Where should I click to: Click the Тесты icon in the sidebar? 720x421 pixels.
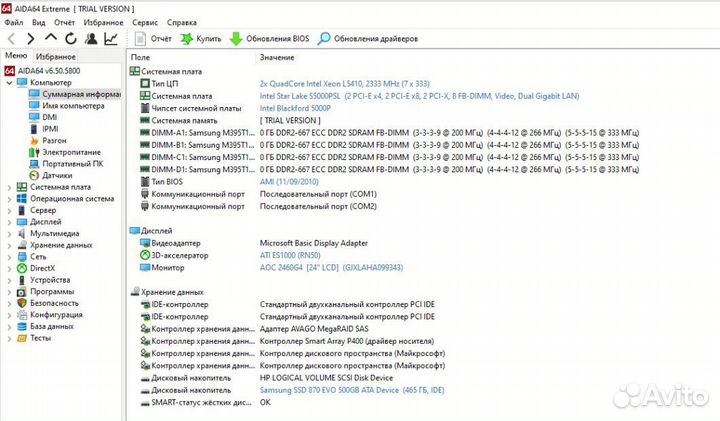tap(22, 338)
